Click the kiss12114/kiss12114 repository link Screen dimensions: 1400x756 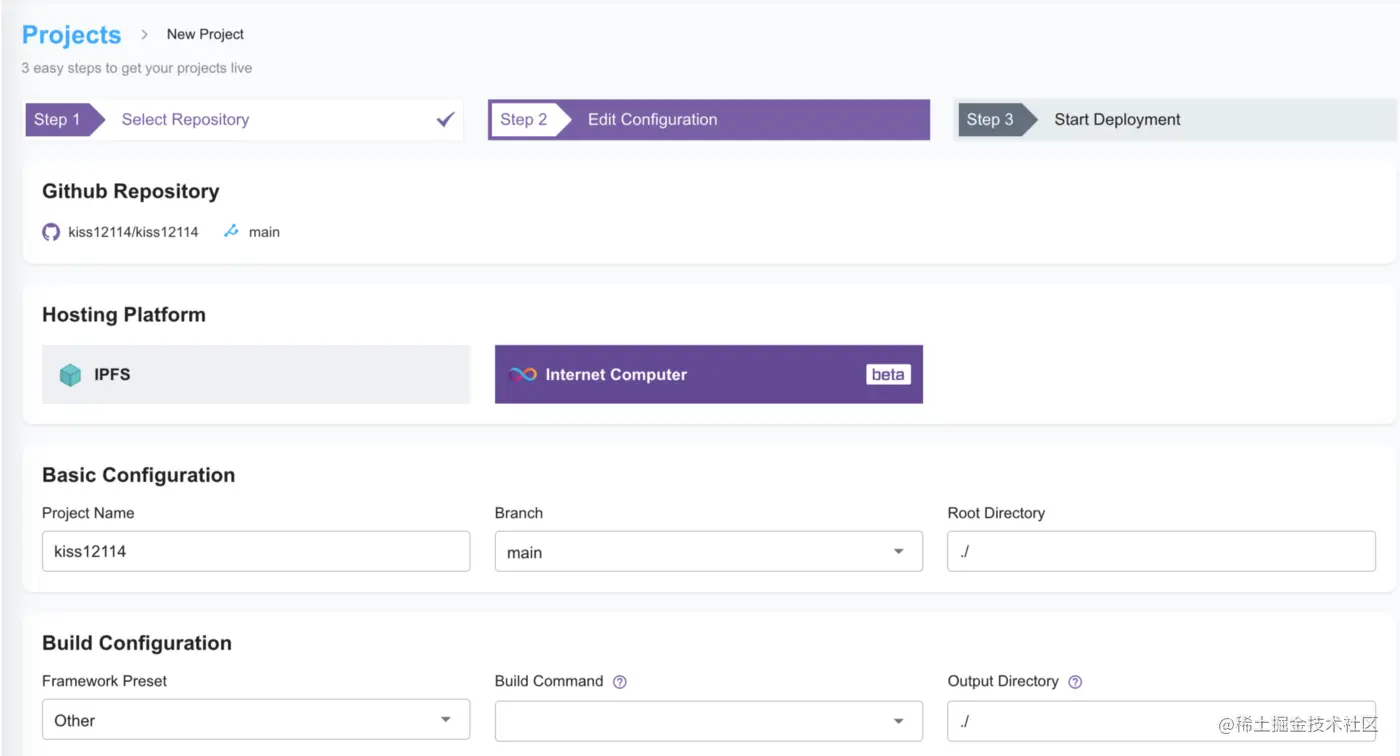133,232
